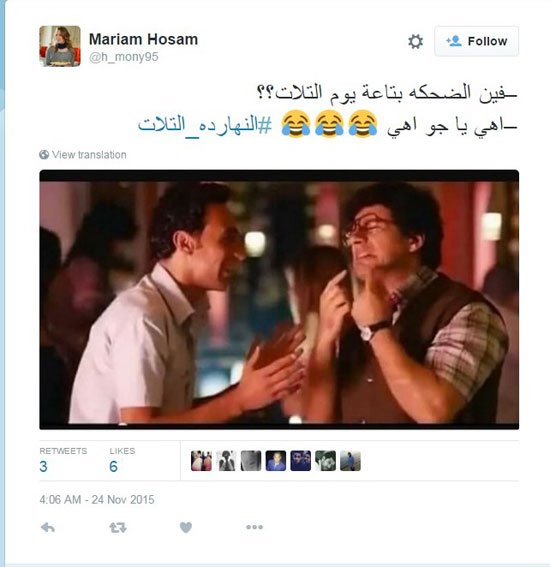Click the reply arrow icon

(x=48, y=528)
